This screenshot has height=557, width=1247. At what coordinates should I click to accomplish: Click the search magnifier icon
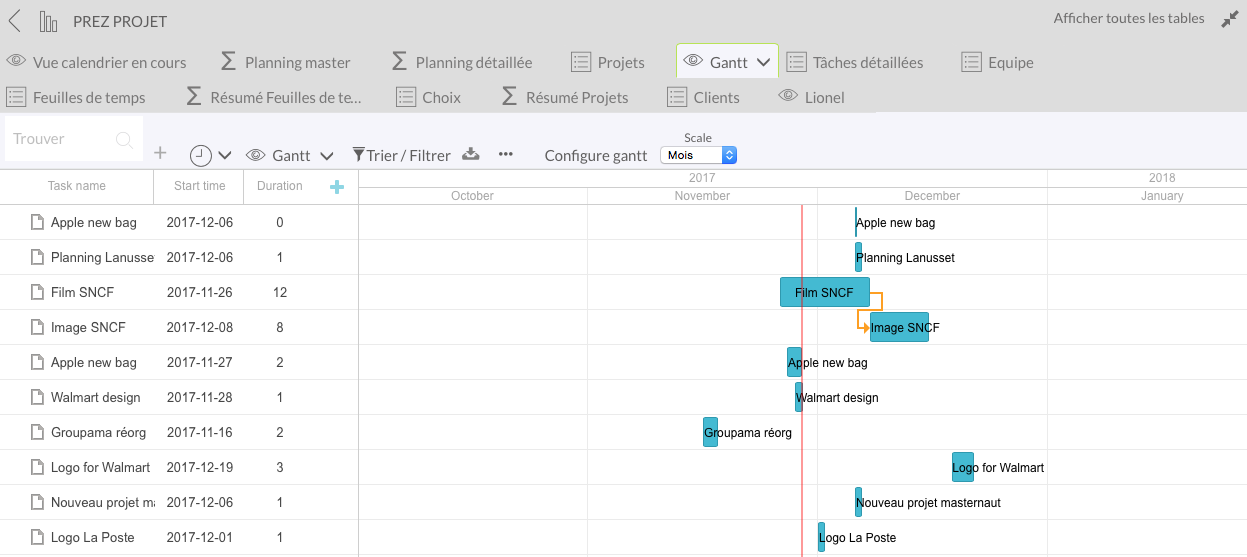(x=125, y=140)
